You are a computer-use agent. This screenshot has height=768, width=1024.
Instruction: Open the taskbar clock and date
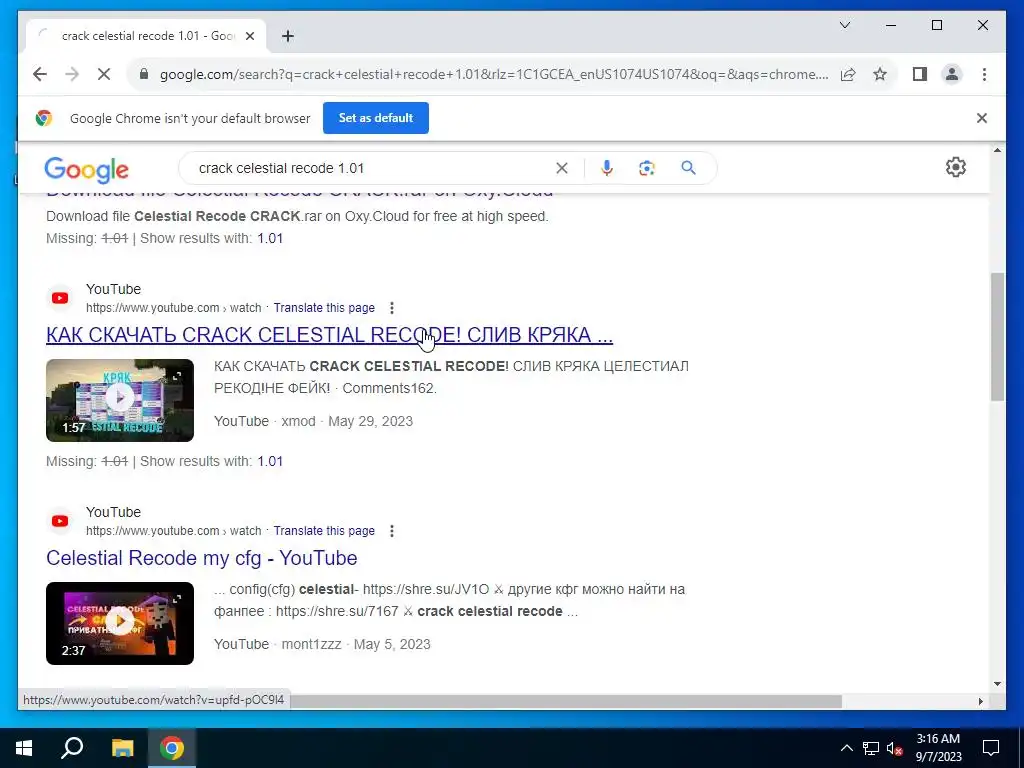938,748
